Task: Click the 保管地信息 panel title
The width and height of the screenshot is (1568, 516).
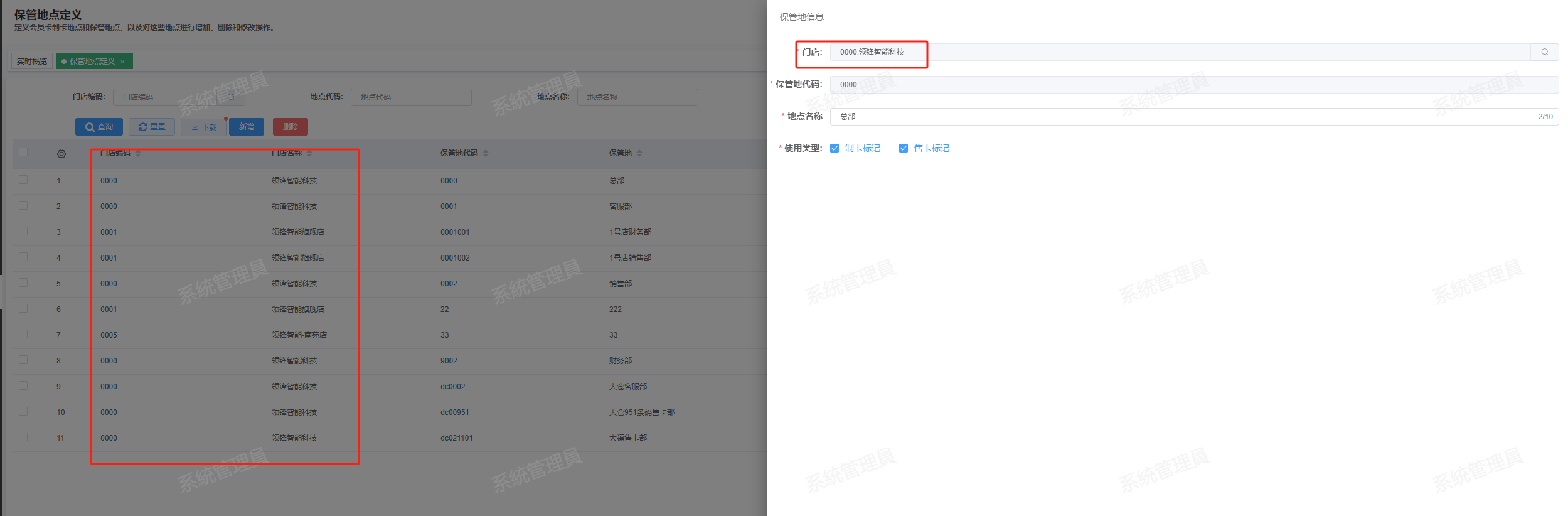Action: click(x=802, y=17)
